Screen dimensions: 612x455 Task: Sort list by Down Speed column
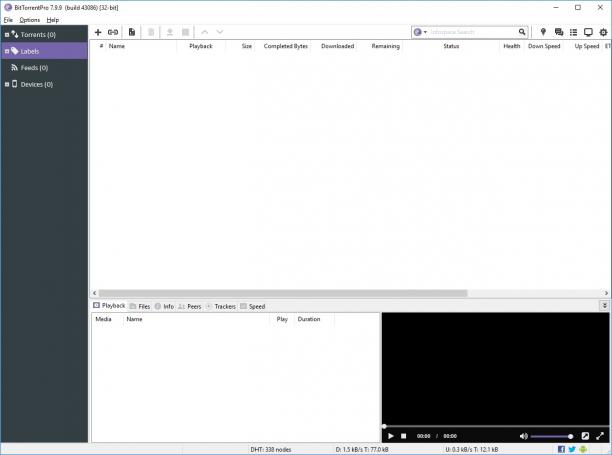pyautogui.click(x=544, y=46)
